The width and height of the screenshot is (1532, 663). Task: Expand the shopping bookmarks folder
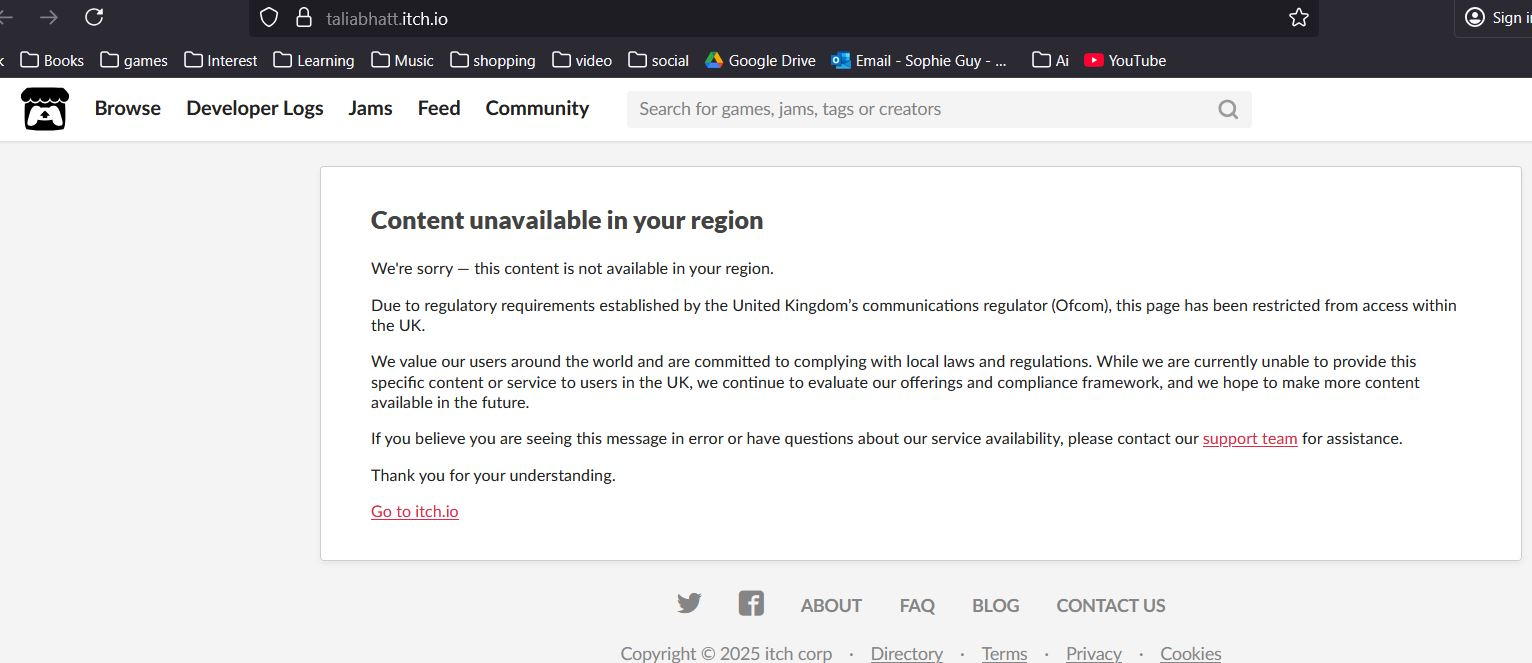[x=493, y=60]
